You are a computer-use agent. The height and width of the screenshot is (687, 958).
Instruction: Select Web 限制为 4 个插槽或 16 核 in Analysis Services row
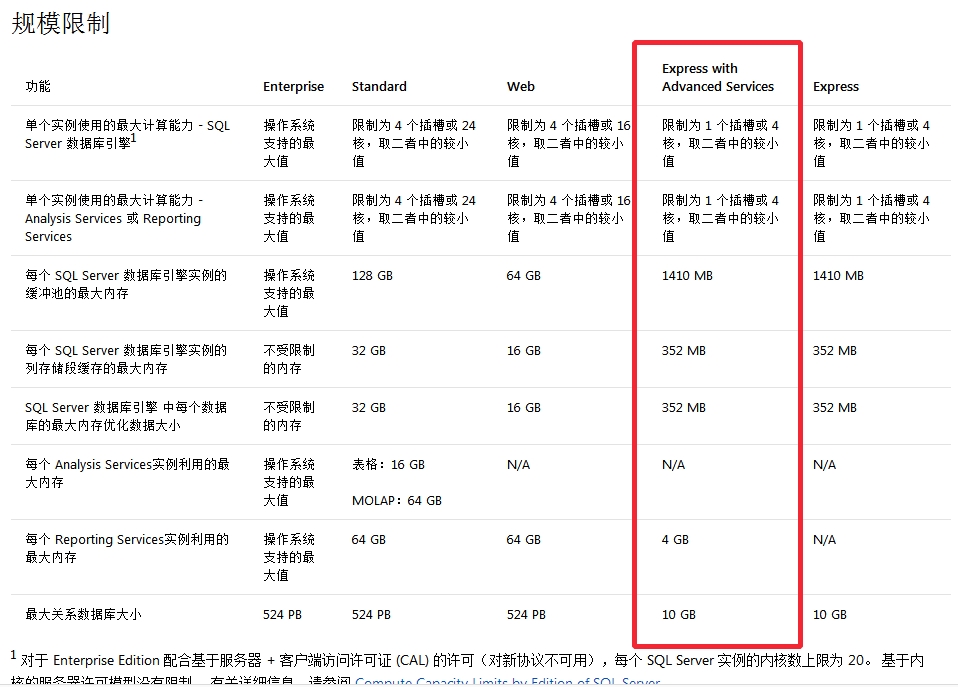(569, 218)
